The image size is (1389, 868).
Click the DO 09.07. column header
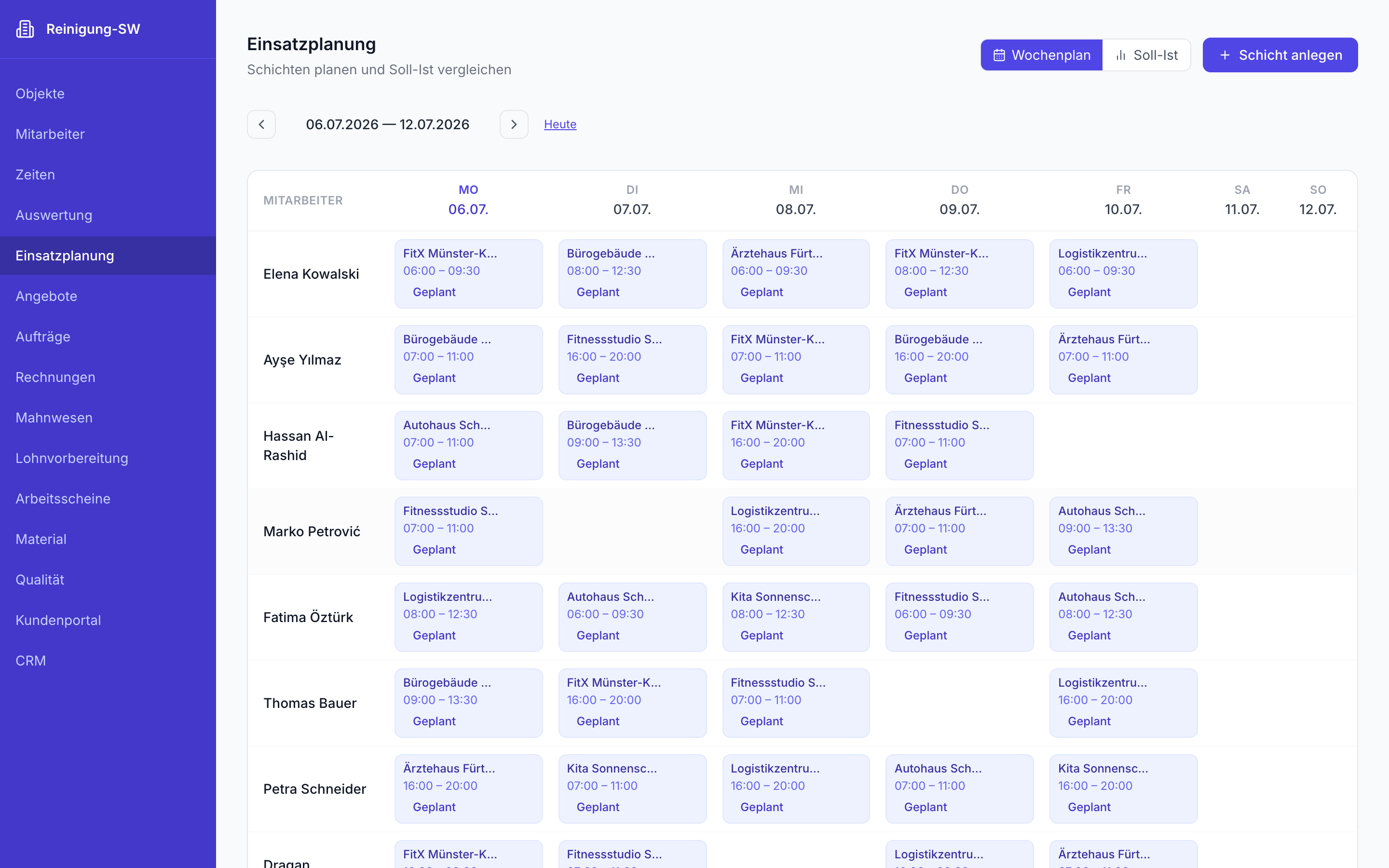(x=959, y=200)
